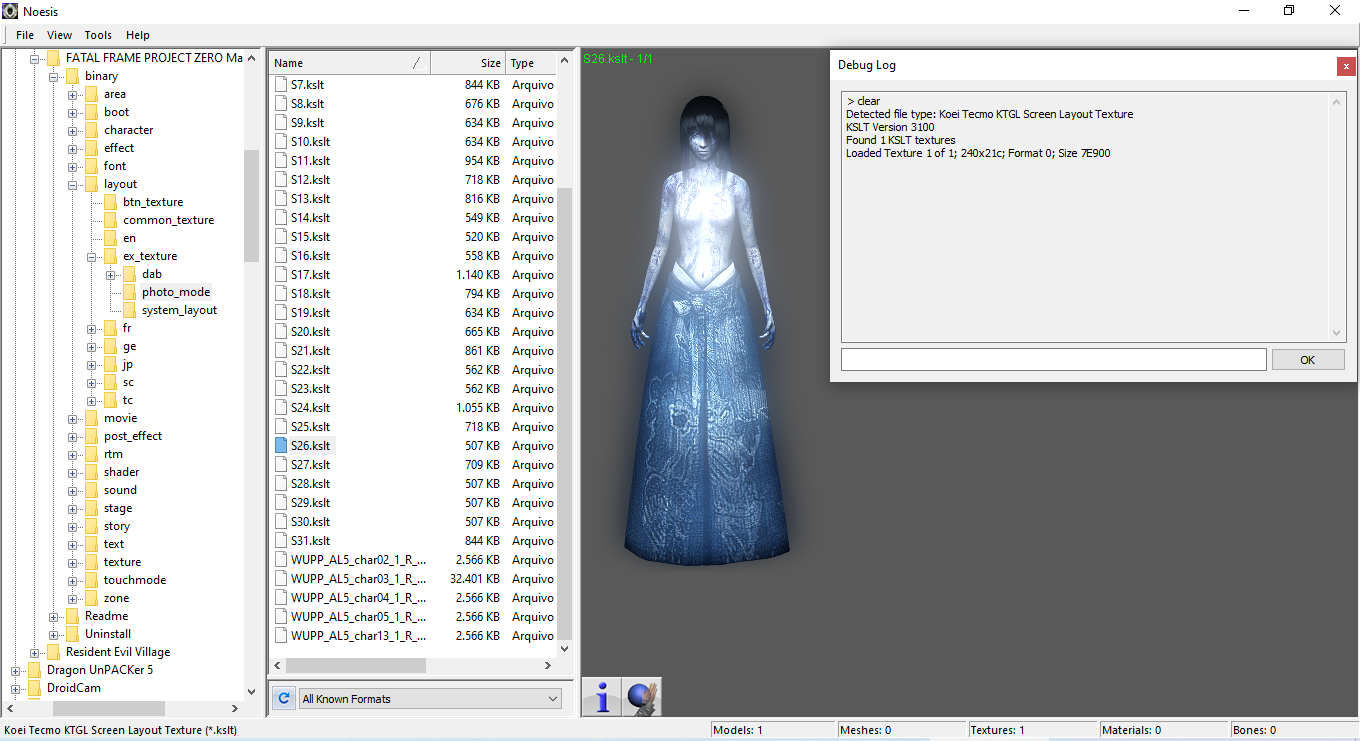Image resolution: width=1360 pixels, height=741 pixels.
Task: Collapse the layout folder node
Action: [x=73, y=184]
